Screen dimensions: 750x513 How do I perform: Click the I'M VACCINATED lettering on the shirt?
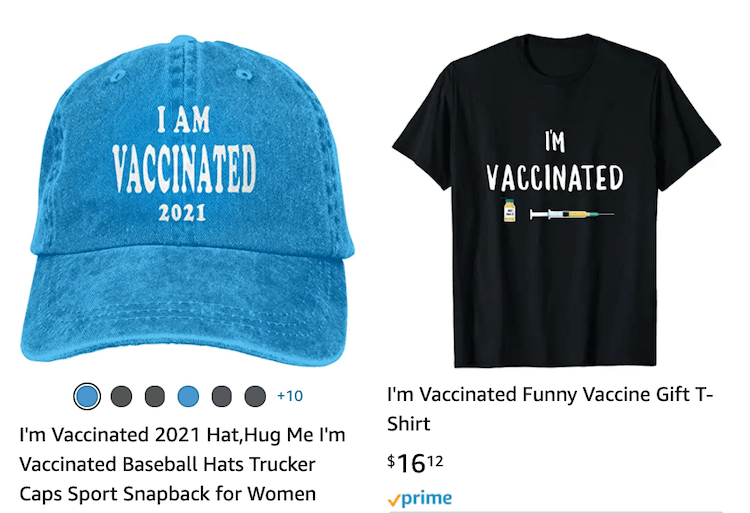pos(555,162)
